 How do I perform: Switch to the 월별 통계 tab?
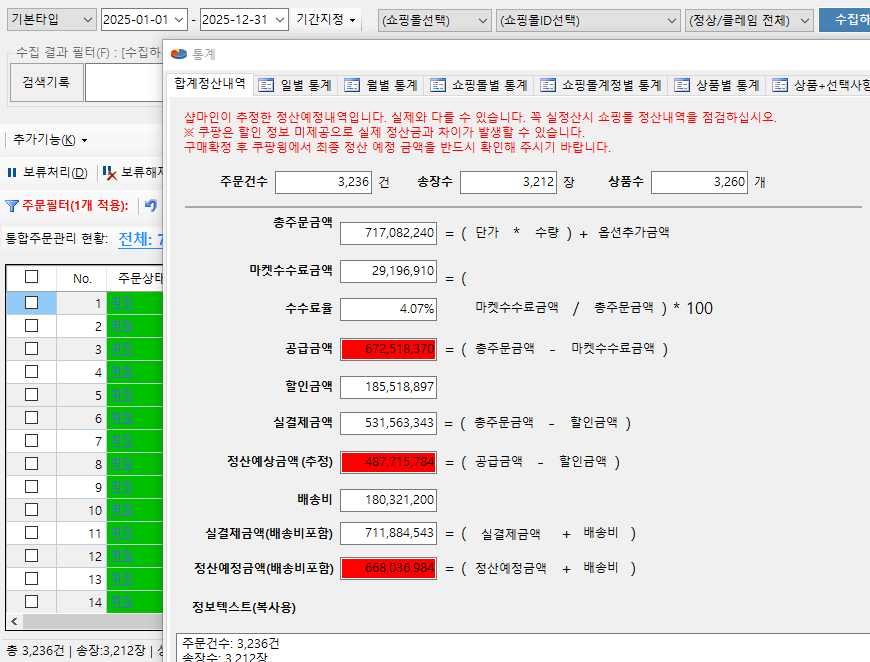[x=378, y=85]
